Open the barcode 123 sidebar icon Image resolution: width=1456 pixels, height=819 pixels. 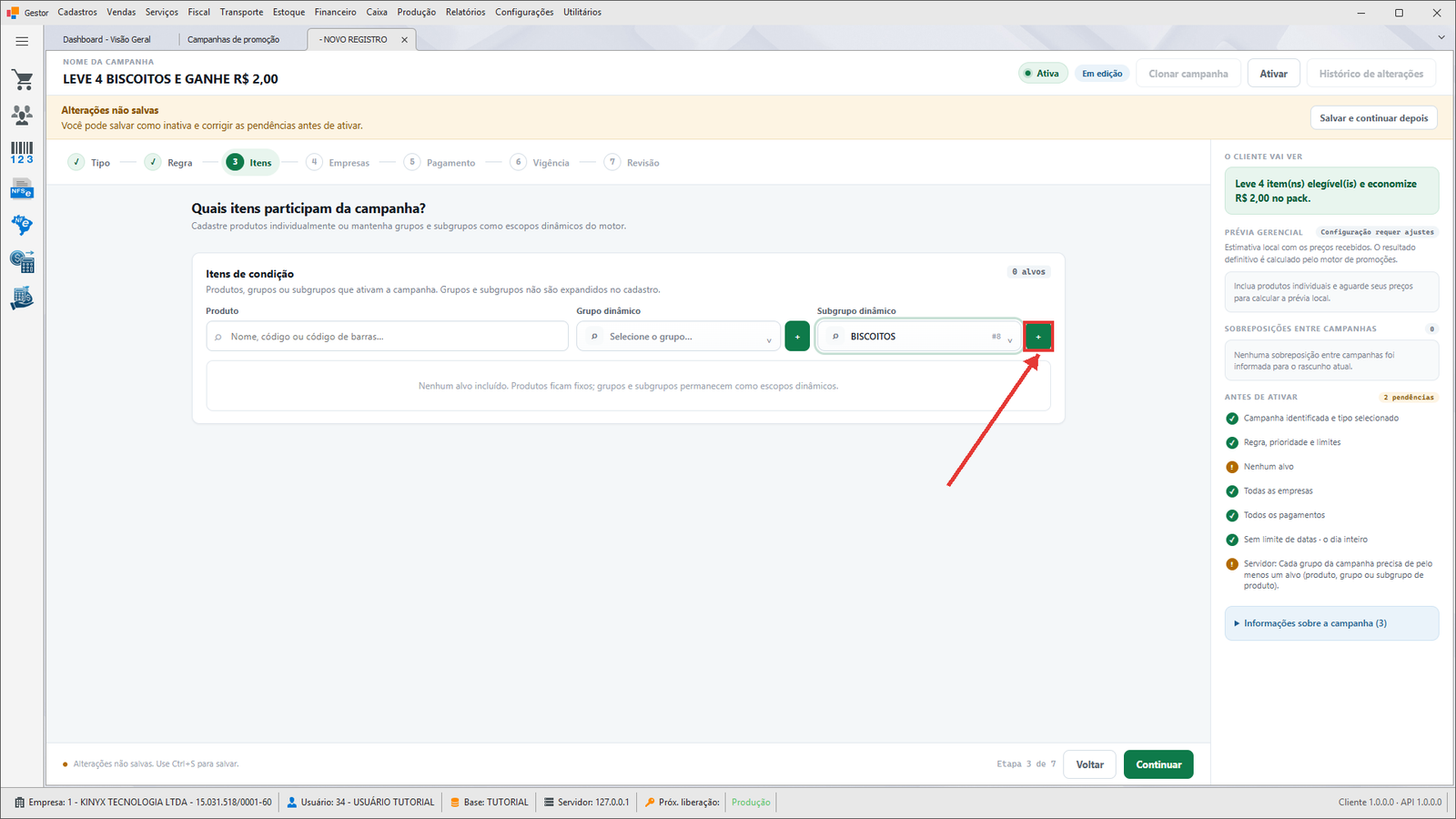coord(22,152)
